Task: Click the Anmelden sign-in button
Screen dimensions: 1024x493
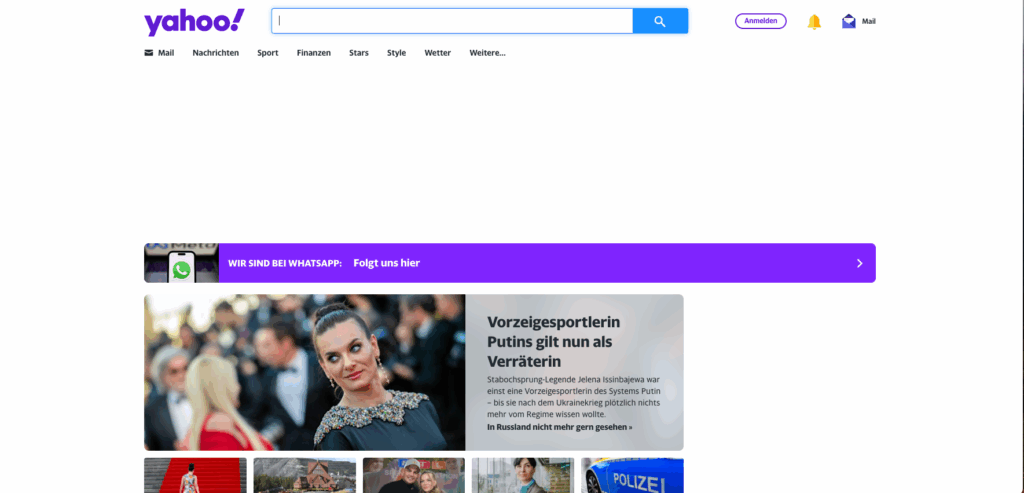Action: tap(761, 21)
